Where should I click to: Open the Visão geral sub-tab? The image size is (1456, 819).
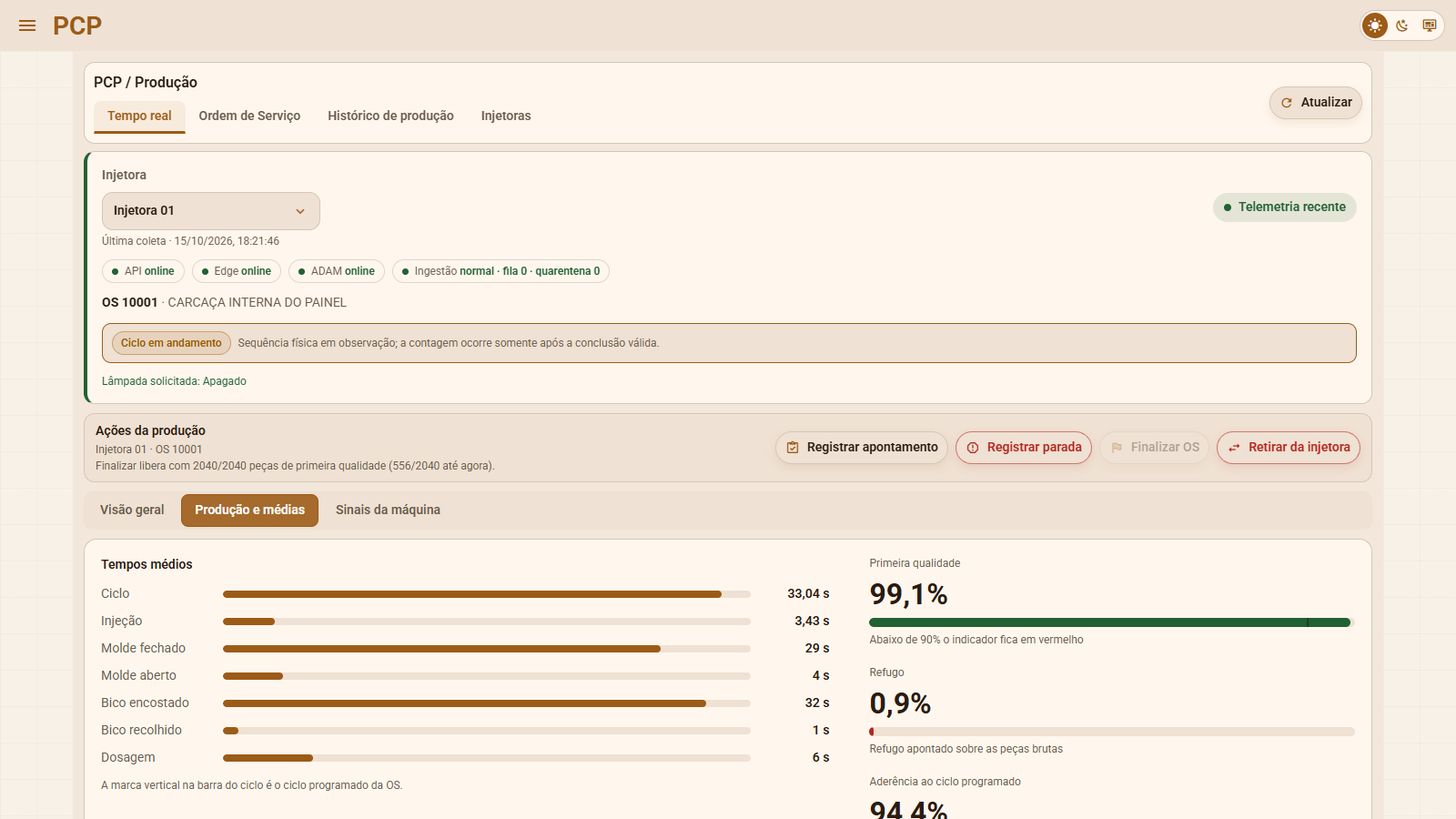[132, 511]
